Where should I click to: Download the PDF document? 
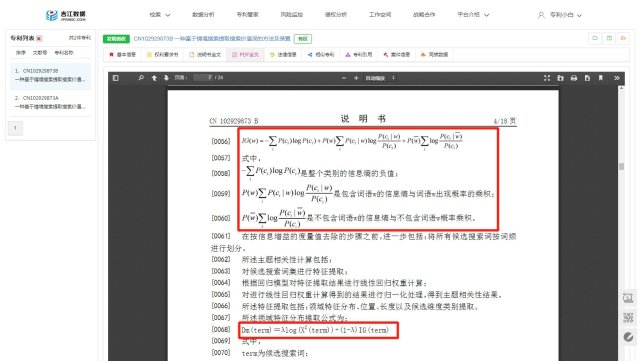587,78
